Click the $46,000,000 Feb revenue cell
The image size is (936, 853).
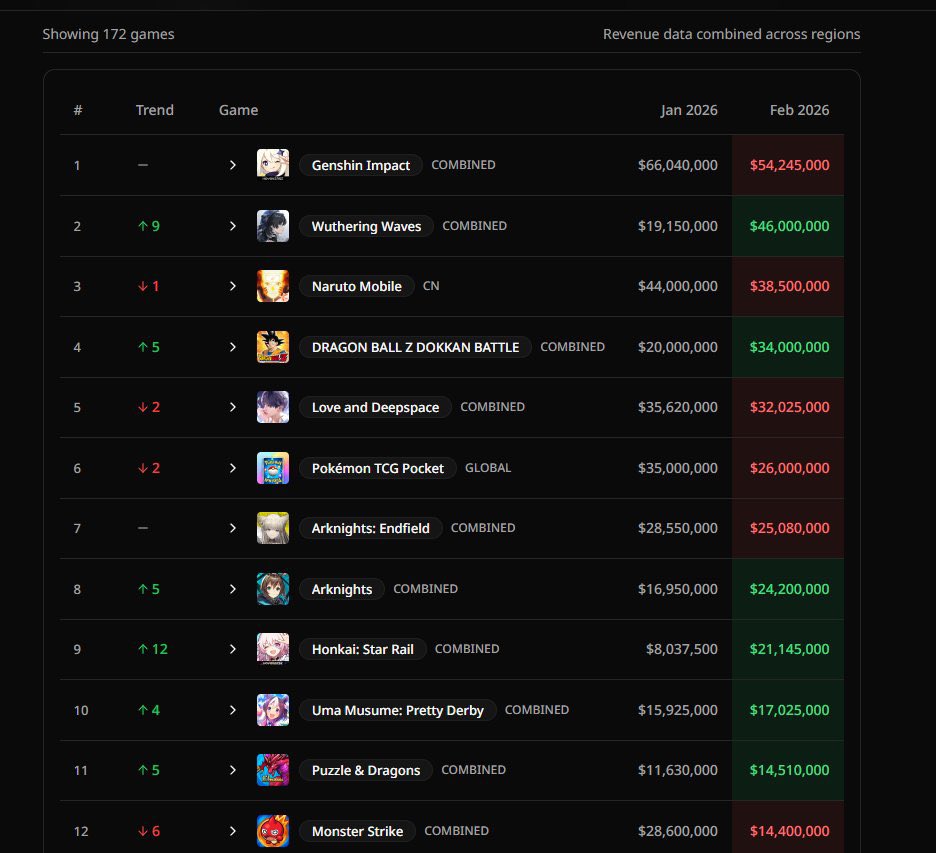pos(789,226)
